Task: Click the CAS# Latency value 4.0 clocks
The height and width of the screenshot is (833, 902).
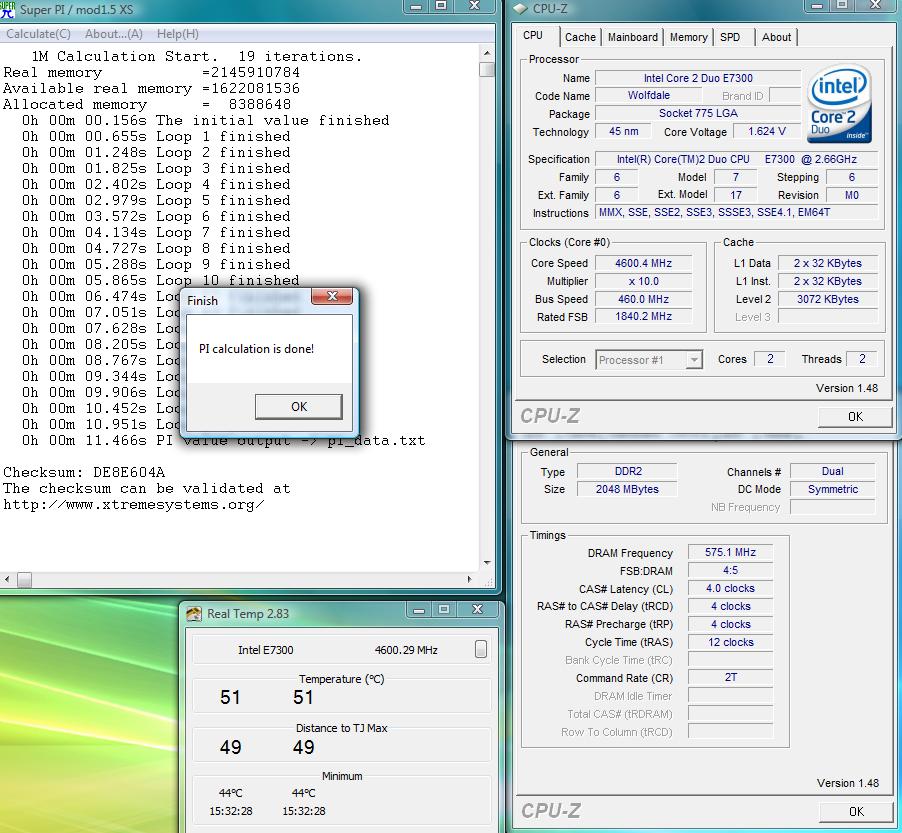Action: pyautogui.click(x=730, y=589)
